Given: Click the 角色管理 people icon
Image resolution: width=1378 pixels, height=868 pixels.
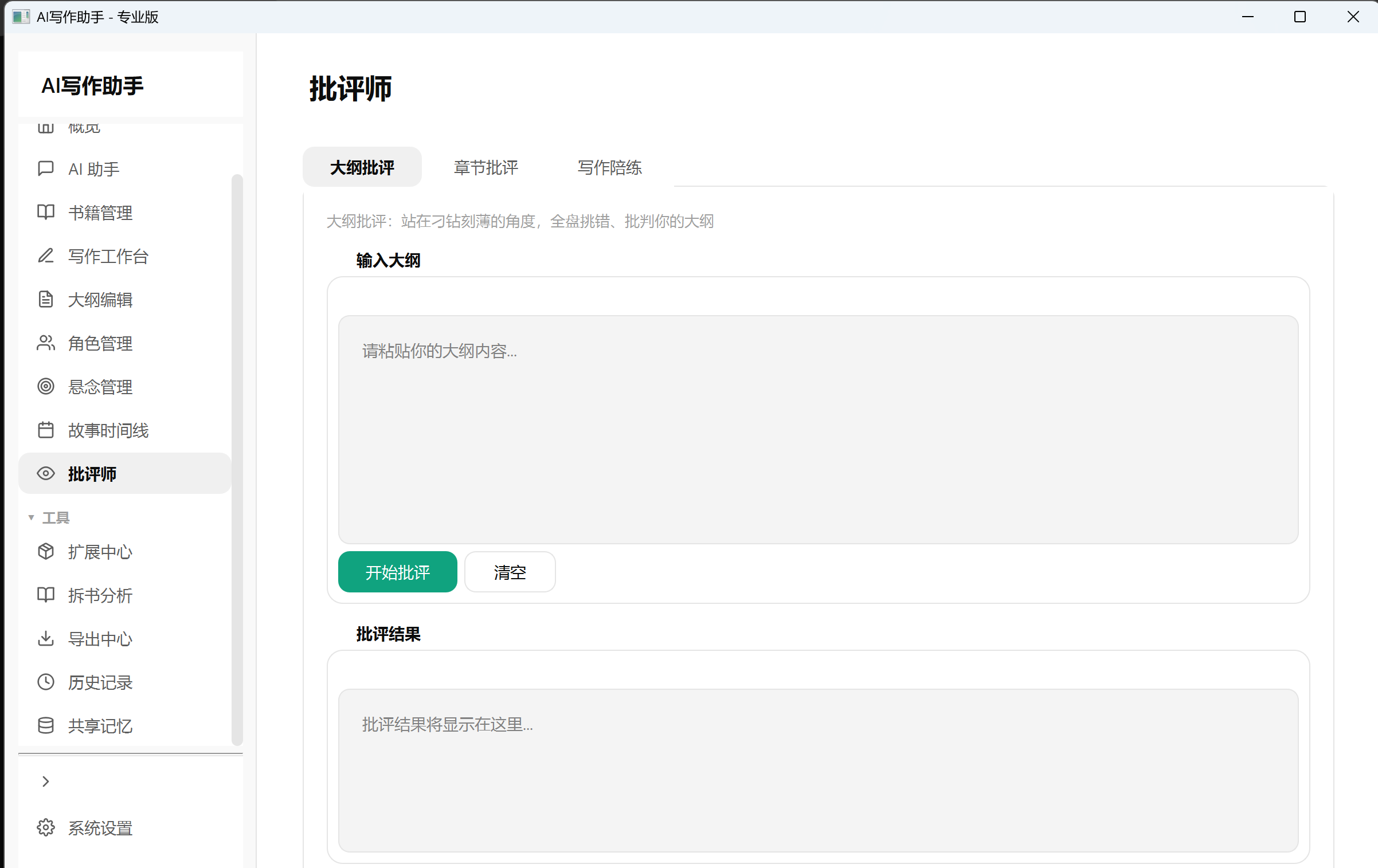Looking at the screenshot, I should click(x=46, y=343).
